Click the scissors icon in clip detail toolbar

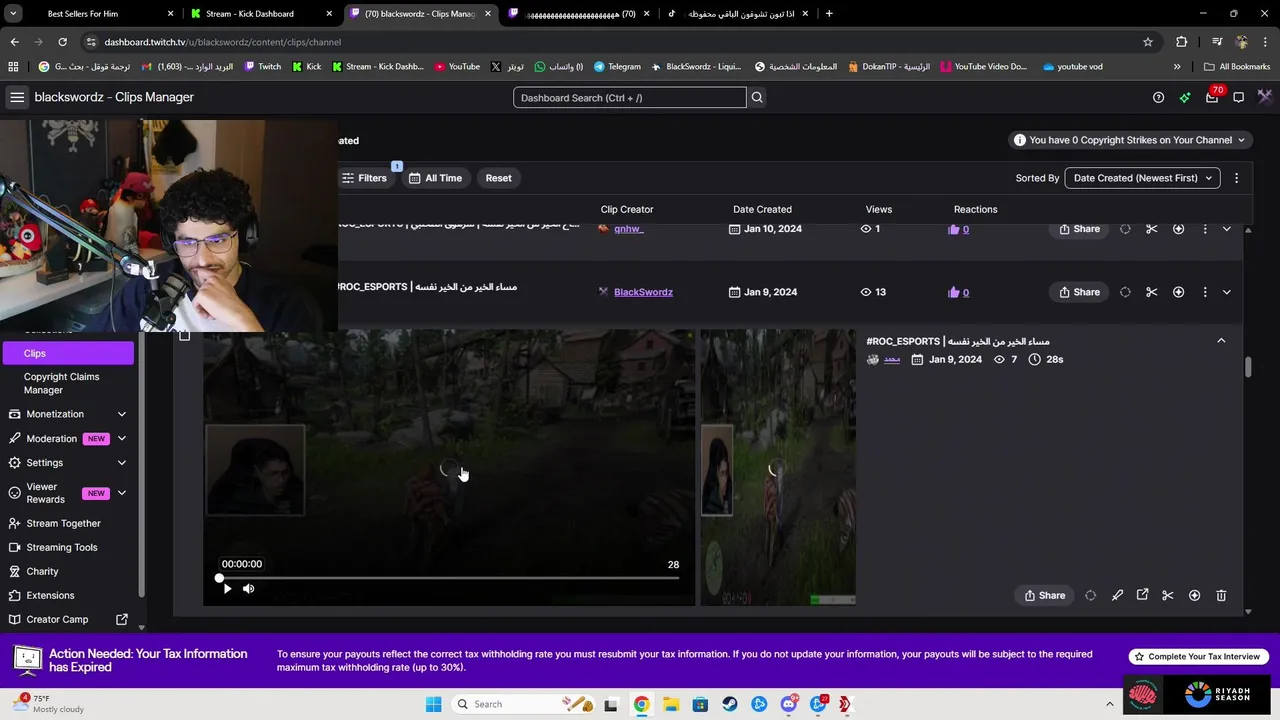(1168, 595)
